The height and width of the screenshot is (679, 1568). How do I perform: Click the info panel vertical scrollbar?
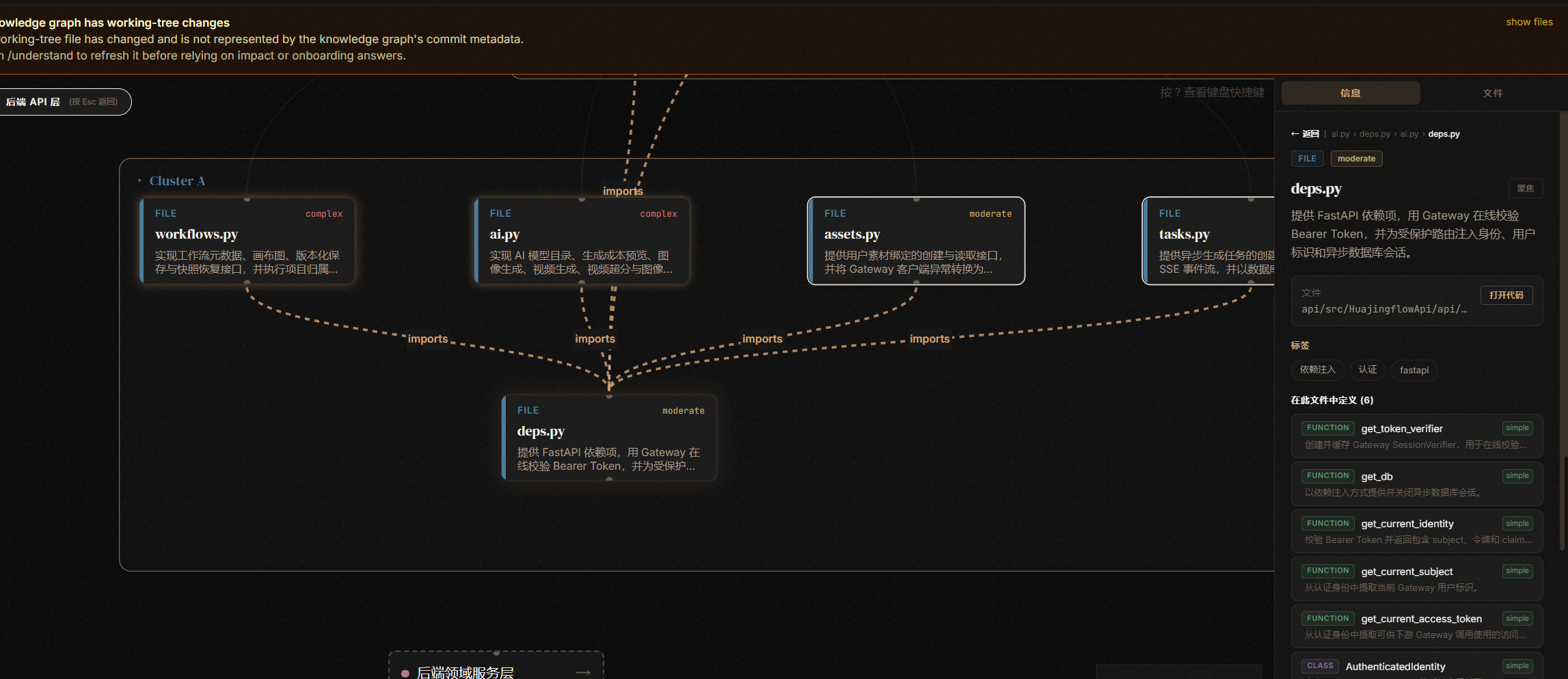click(x=1563, y=332)
